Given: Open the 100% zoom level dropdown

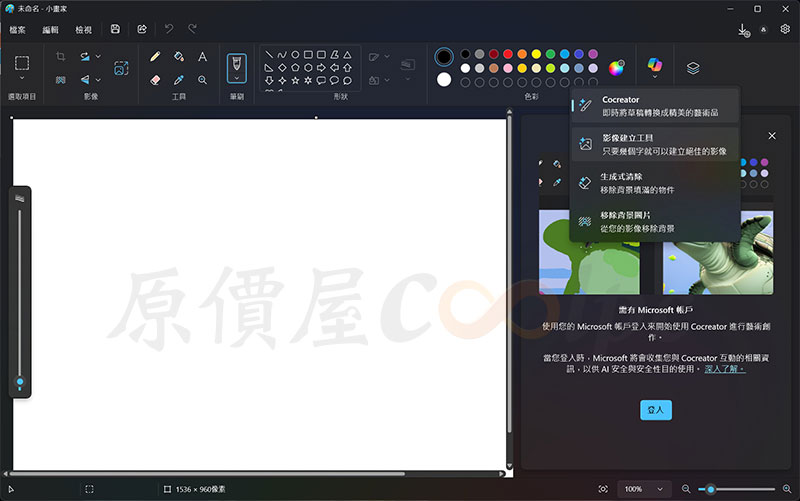Looking at the screenshot, I should click(x=640, y=489).
